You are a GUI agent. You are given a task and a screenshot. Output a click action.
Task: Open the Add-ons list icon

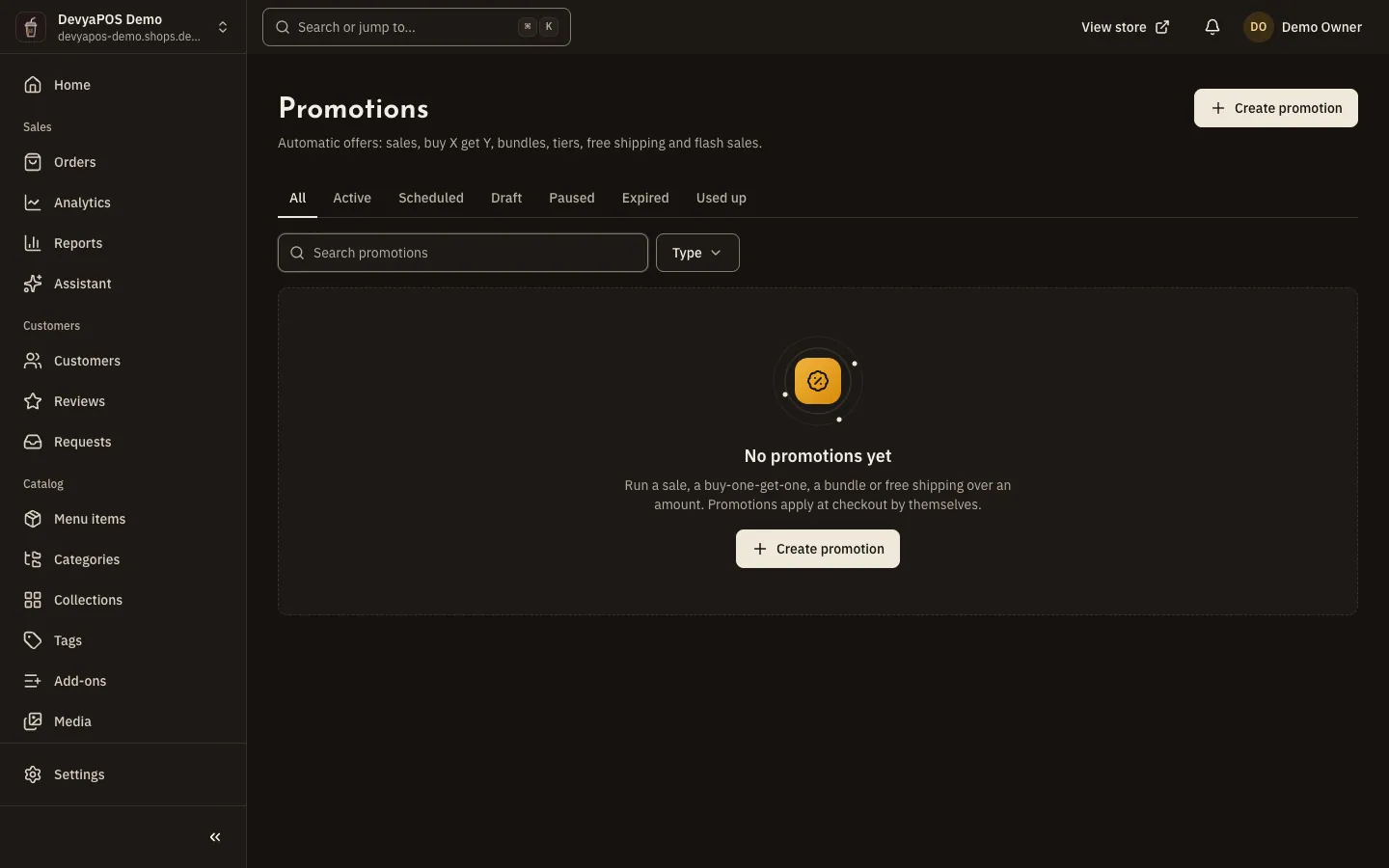(33, 681)
